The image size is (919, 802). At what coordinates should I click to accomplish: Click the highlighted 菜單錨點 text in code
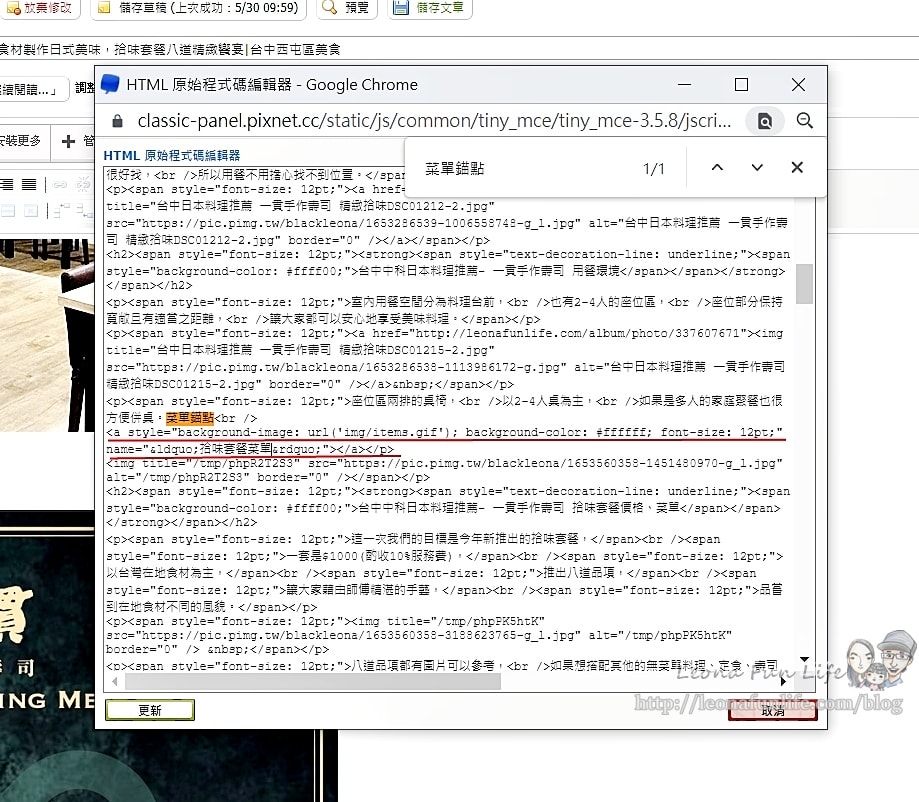(191, 417)
